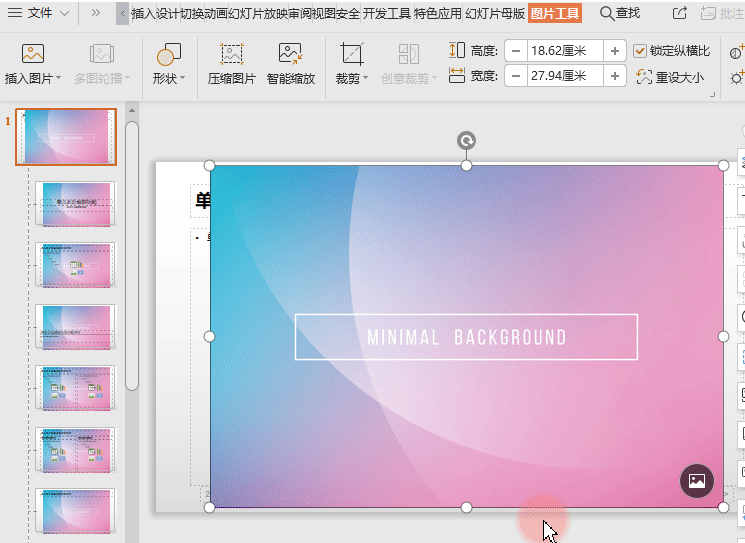Open the Insert Picture dropdown arrow

tap(59, 78)
